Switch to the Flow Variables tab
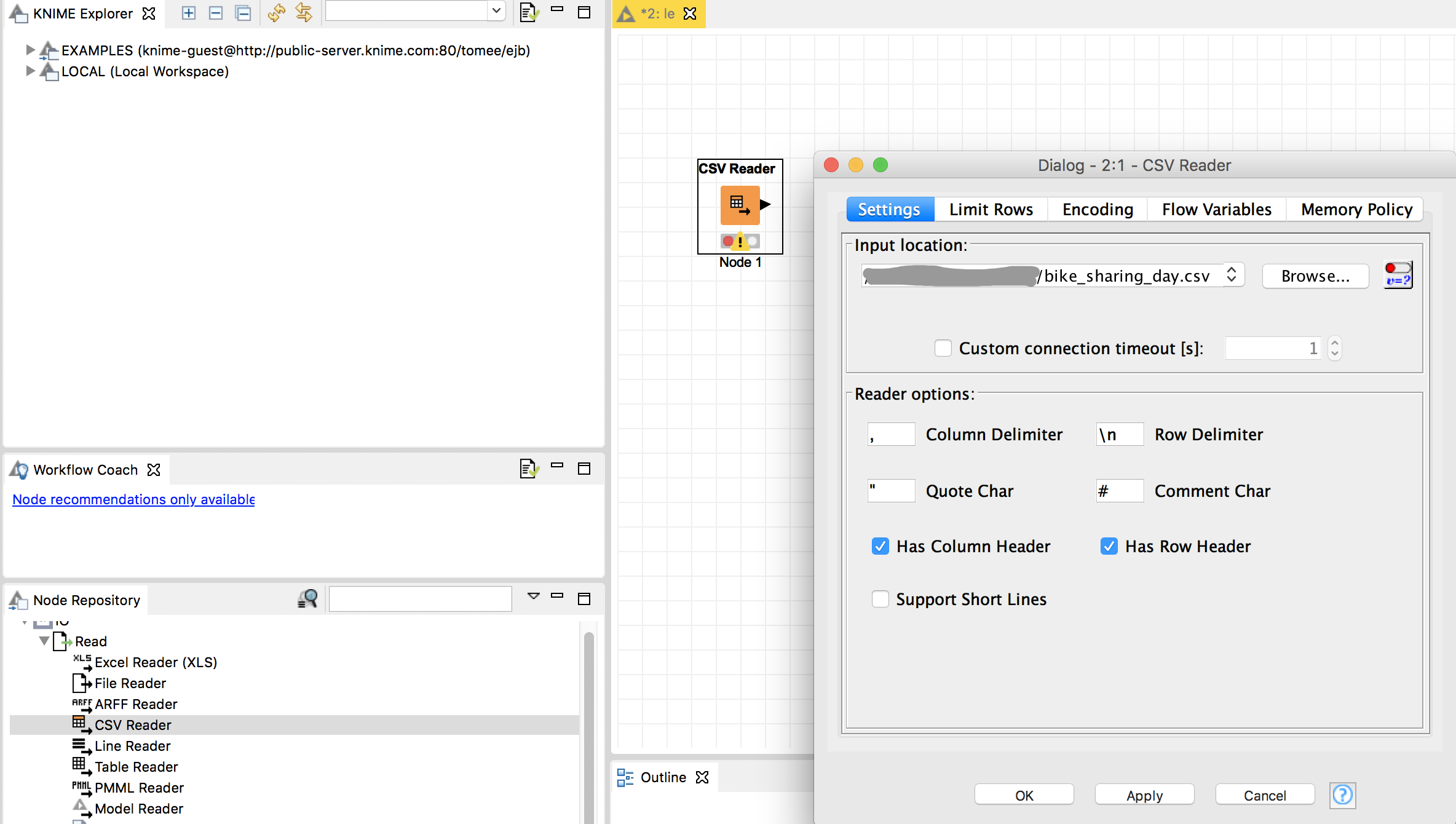 point(1216,209)
